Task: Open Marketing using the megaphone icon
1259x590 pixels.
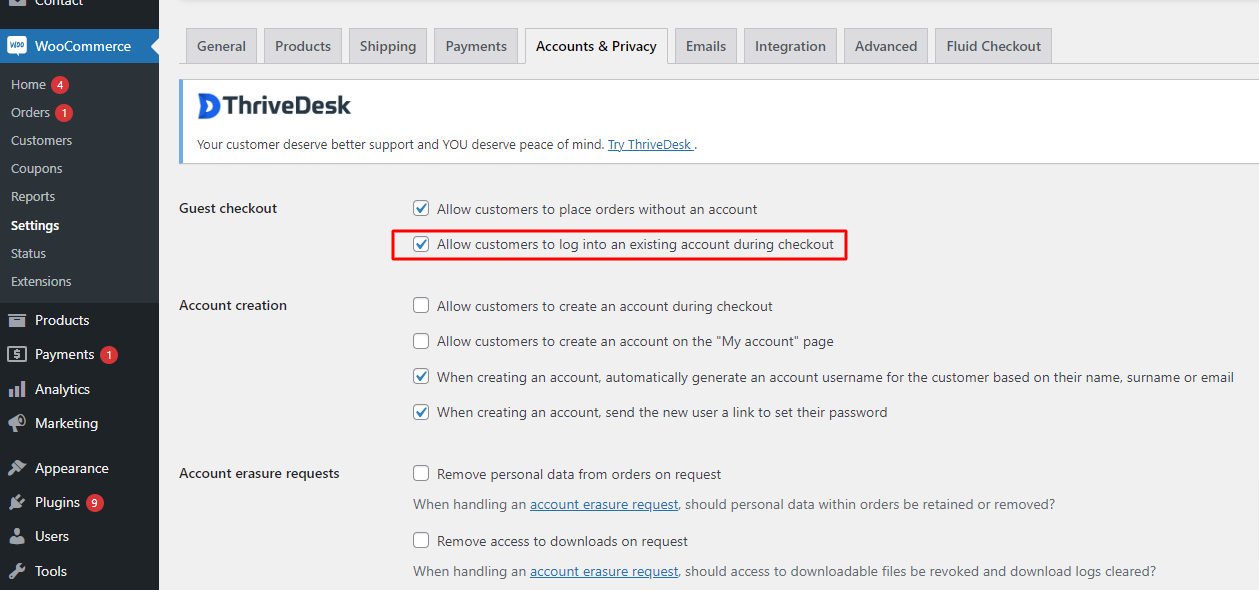Action: tap(18, 423)
